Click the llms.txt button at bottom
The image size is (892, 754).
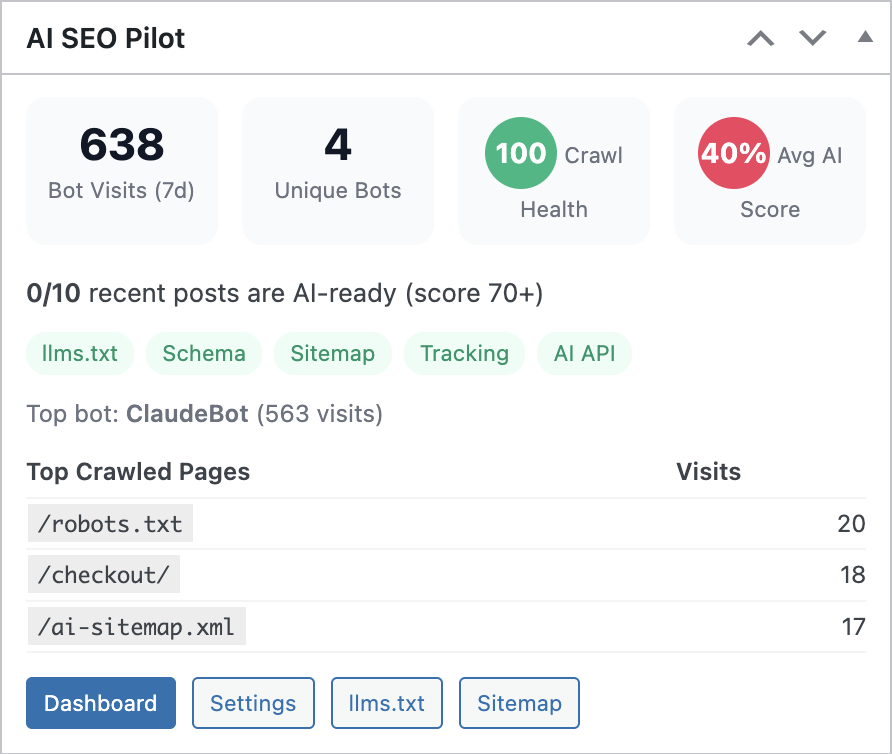pos(387,703)
